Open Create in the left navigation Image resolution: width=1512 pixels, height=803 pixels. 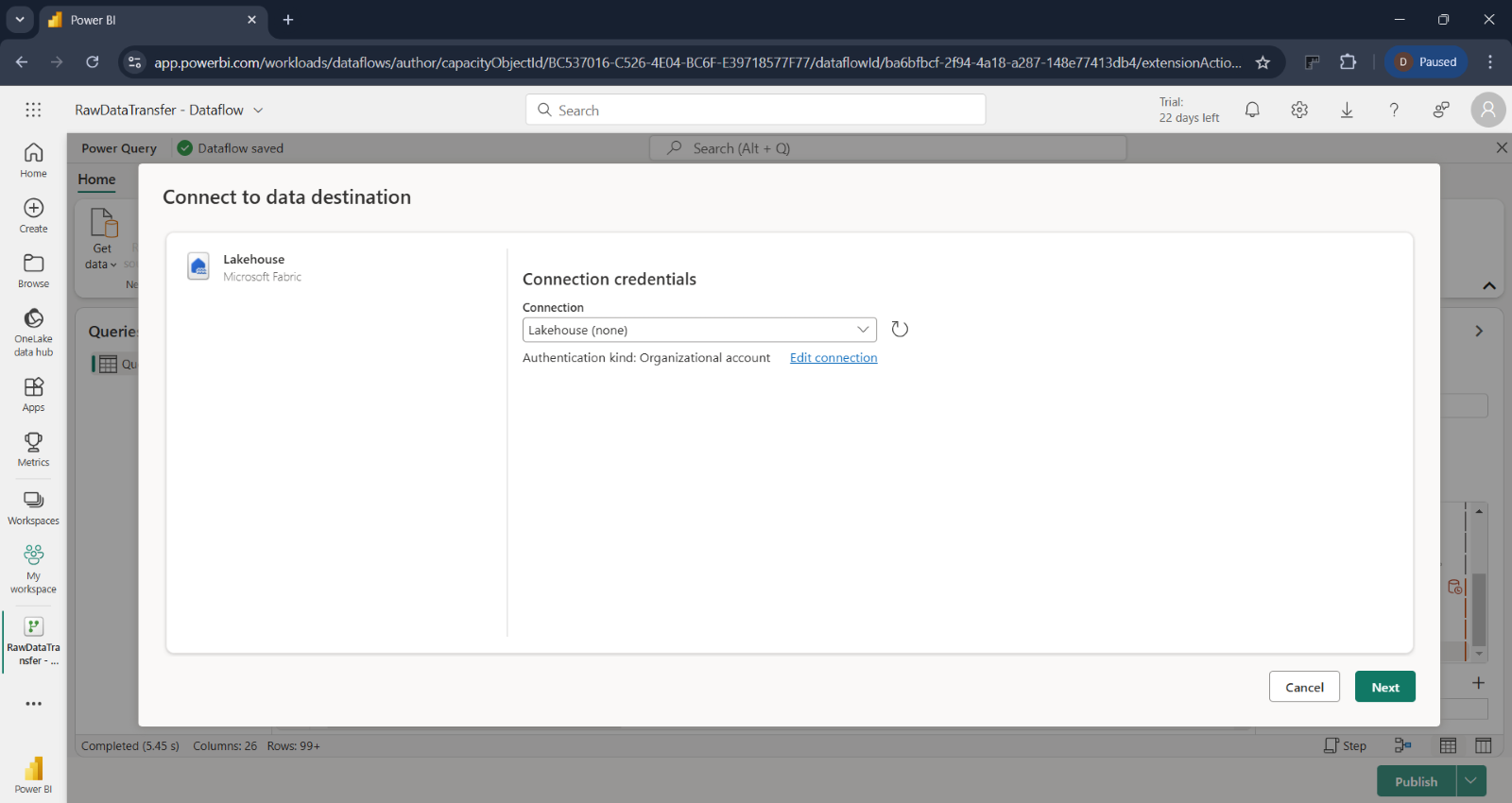tap(33, 215)
